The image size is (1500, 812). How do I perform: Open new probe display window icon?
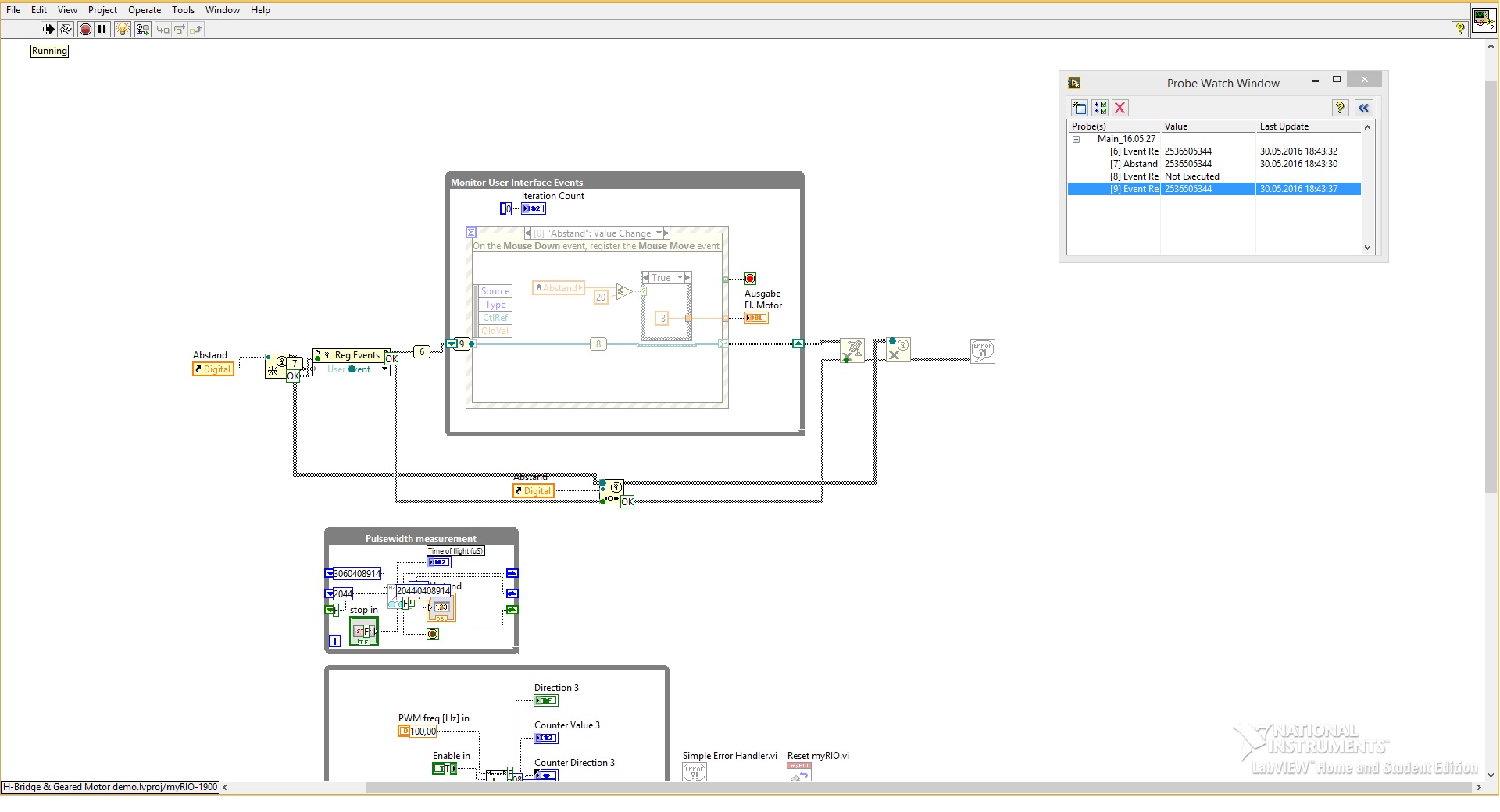[x=1080, y=108]
